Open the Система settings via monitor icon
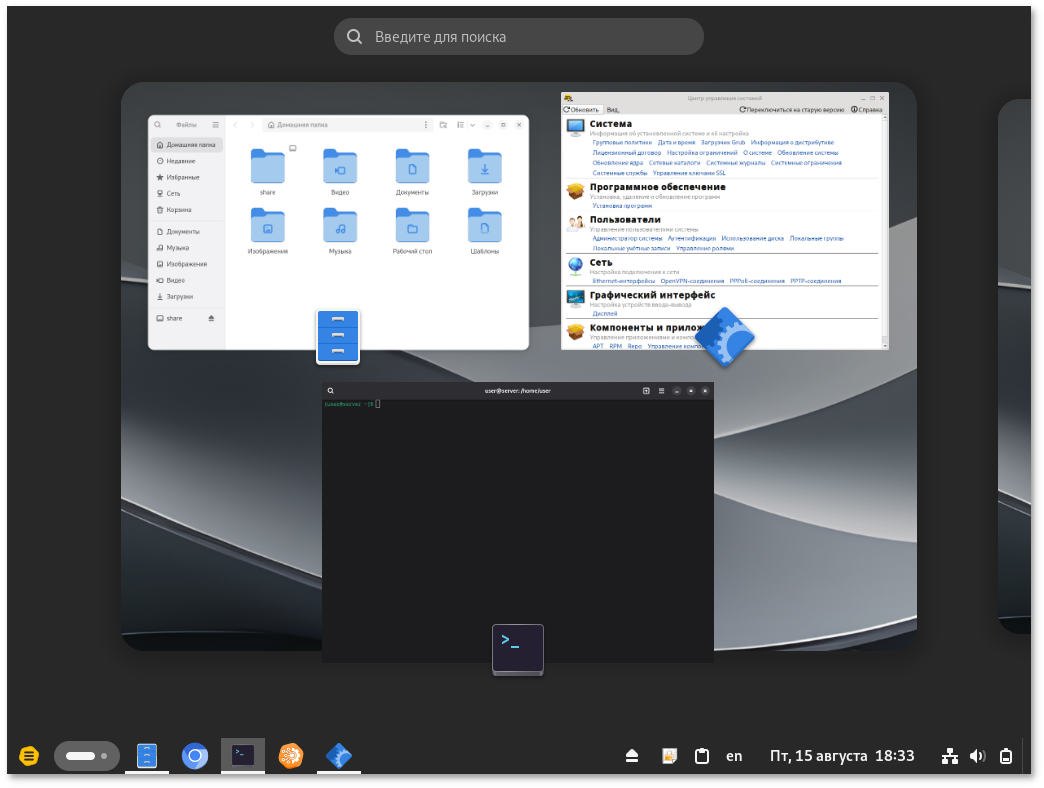 (x=575, y=128)
